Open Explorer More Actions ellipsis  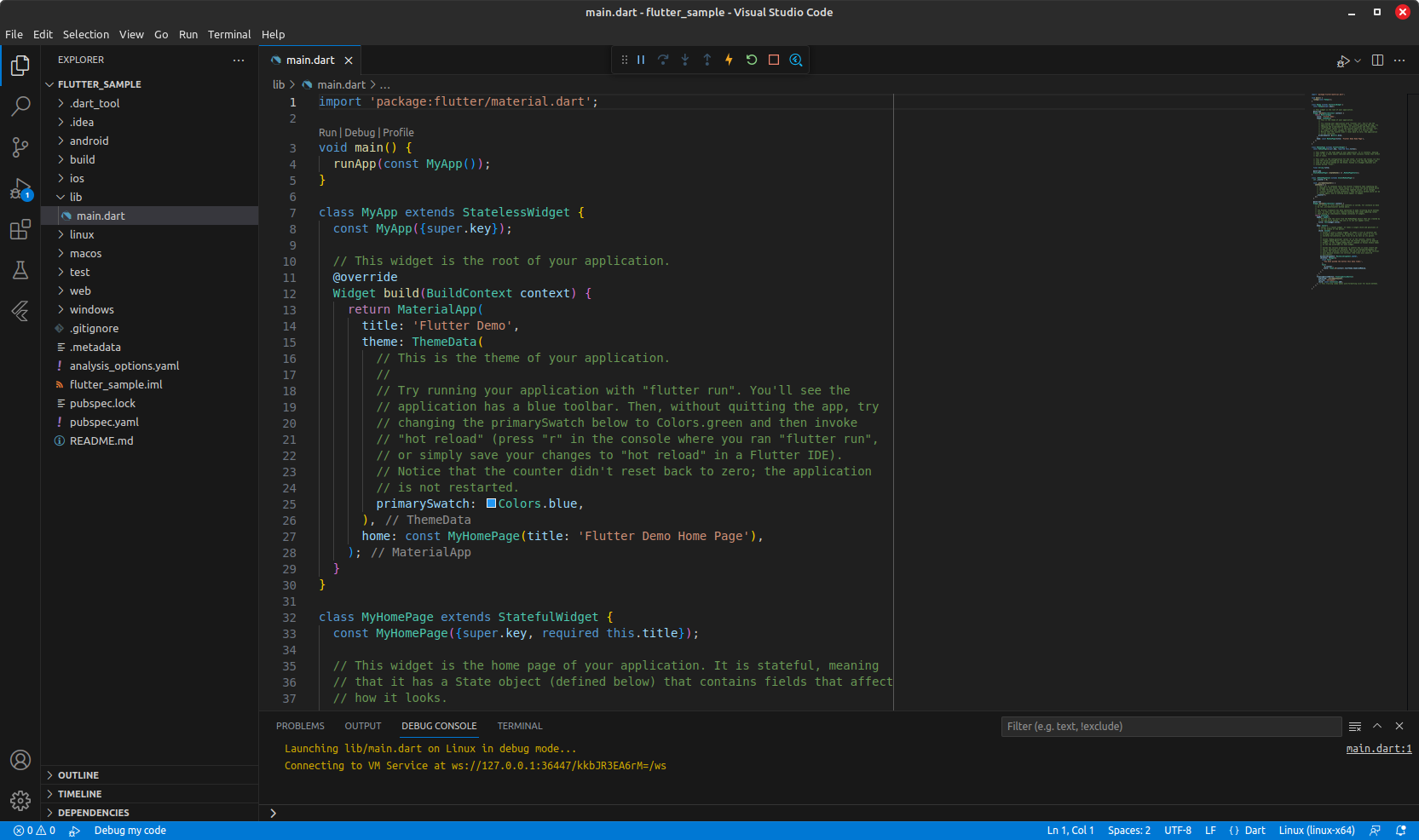point(239,60)
